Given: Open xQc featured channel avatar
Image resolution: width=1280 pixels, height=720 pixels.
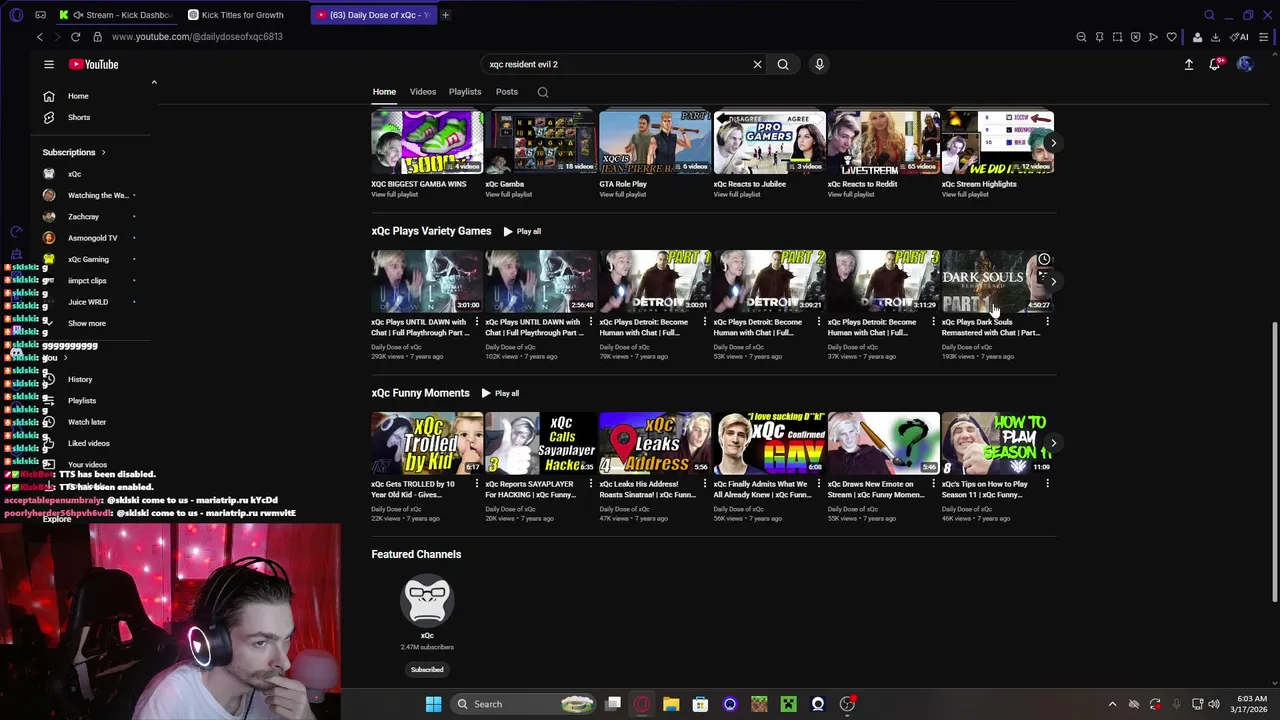Looking at the screenshot, I should 427,600.
